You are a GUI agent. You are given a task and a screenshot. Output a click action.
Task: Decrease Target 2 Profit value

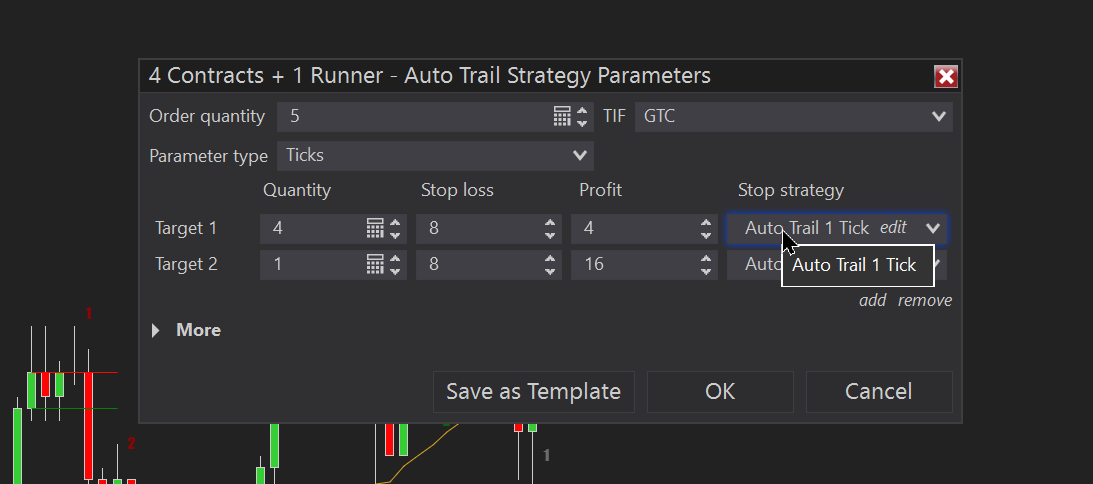706,271
